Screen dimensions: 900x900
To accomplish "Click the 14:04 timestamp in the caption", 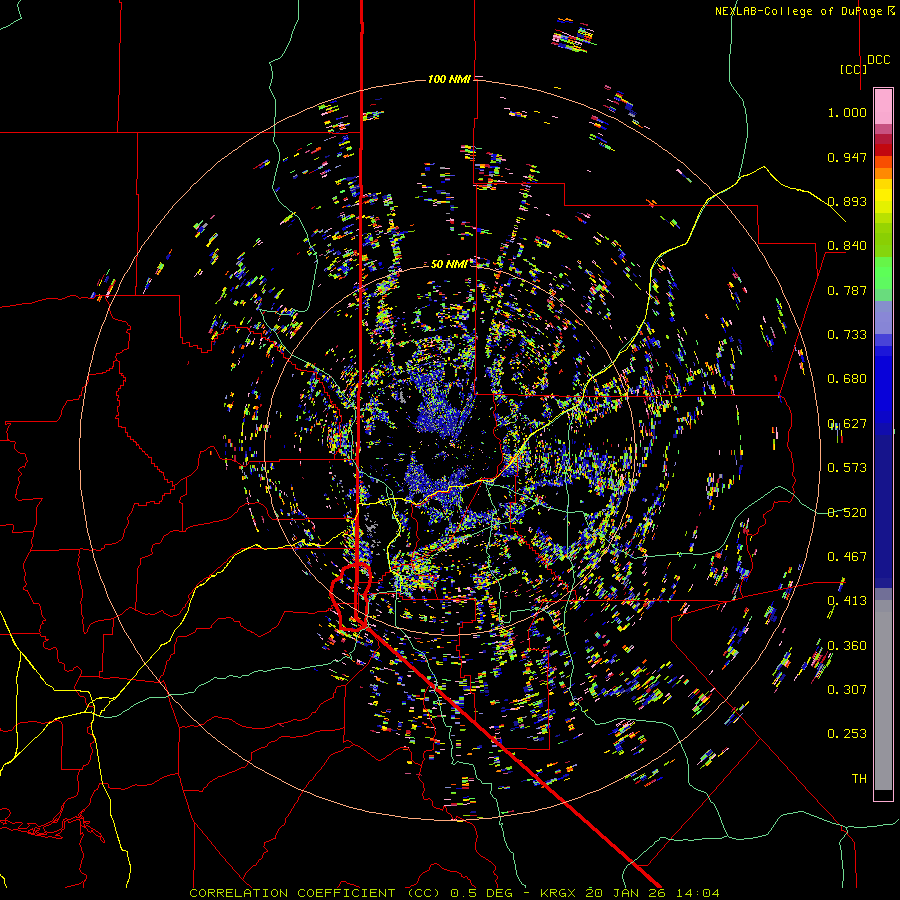I will point(699,893).
